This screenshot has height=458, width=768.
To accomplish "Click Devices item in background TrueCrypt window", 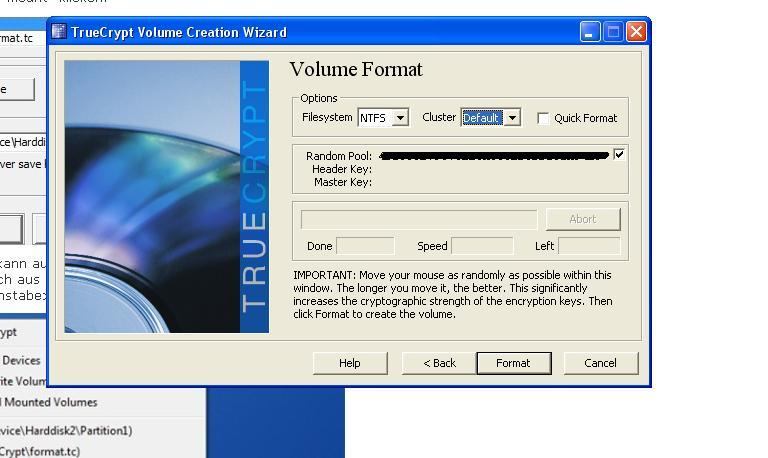I will [21, 361].
